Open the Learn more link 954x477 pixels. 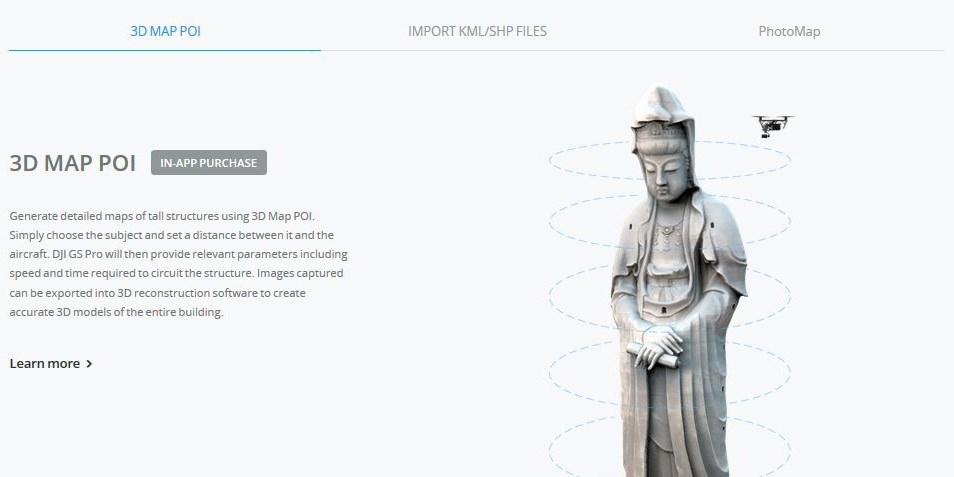coord(51,364)
